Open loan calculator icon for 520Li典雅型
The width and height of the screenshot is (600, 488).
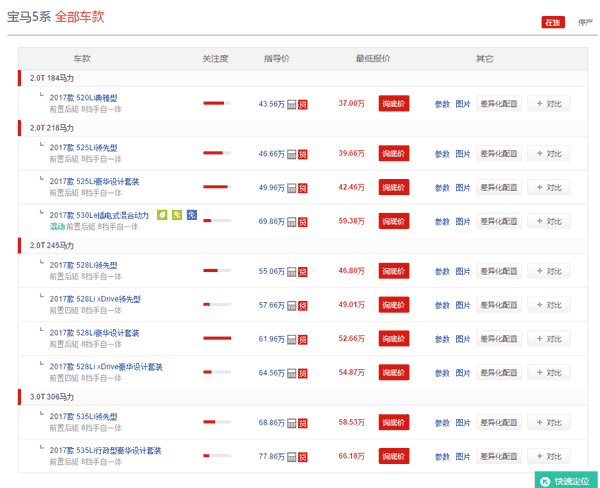[x=292, y=104]
